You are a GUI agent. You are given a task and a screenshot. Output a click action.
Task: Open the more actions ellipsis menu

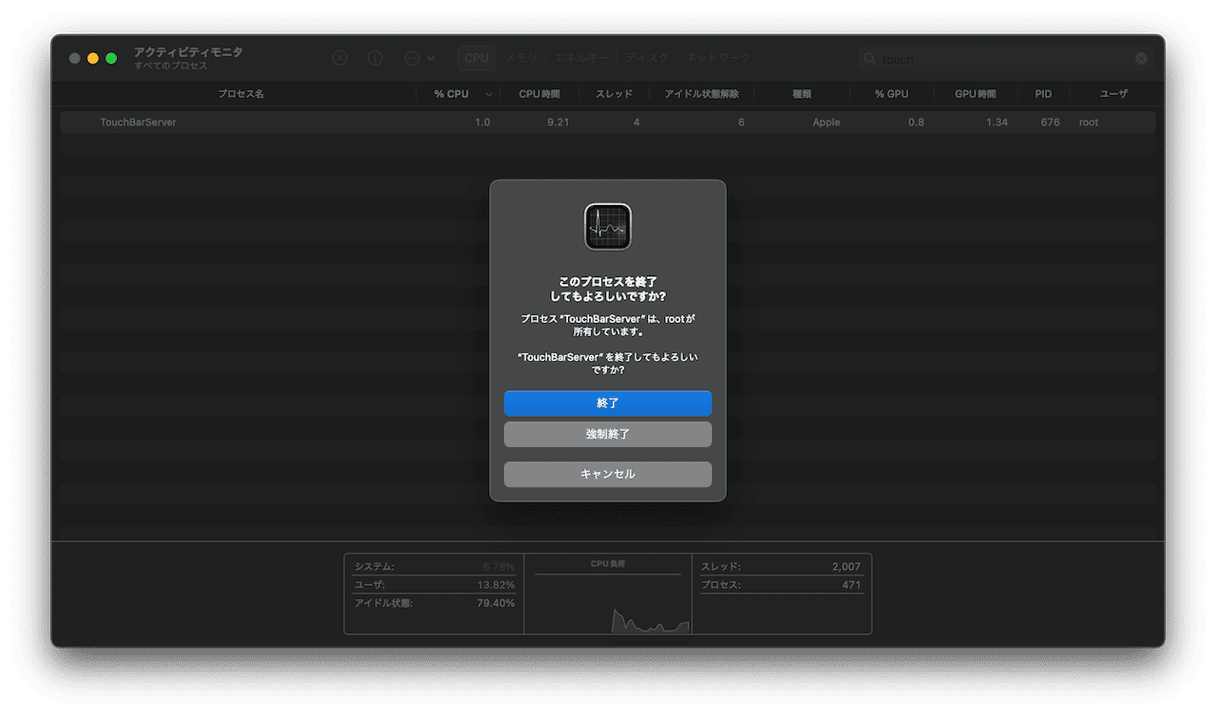coord(419,58)
